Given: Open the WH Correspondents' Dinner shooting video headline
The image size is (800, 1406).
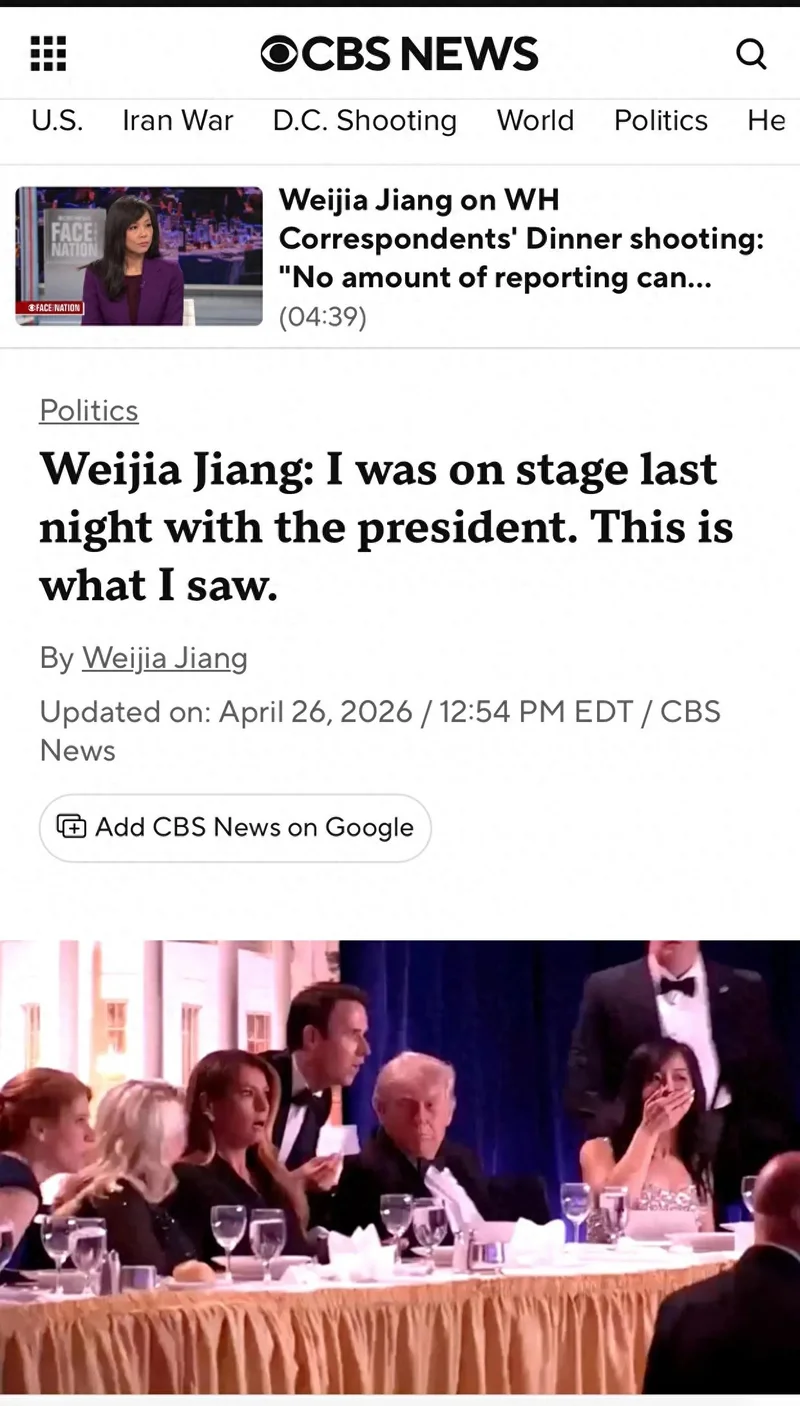Looking at the screenshot, I should pos(520,240).
